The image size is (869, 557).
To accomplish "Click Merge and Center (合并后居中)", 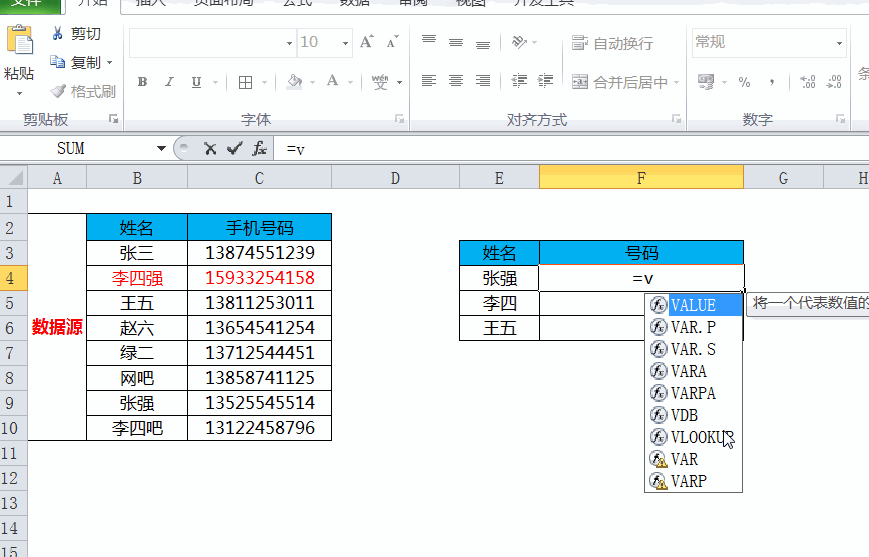I will 620,82.
